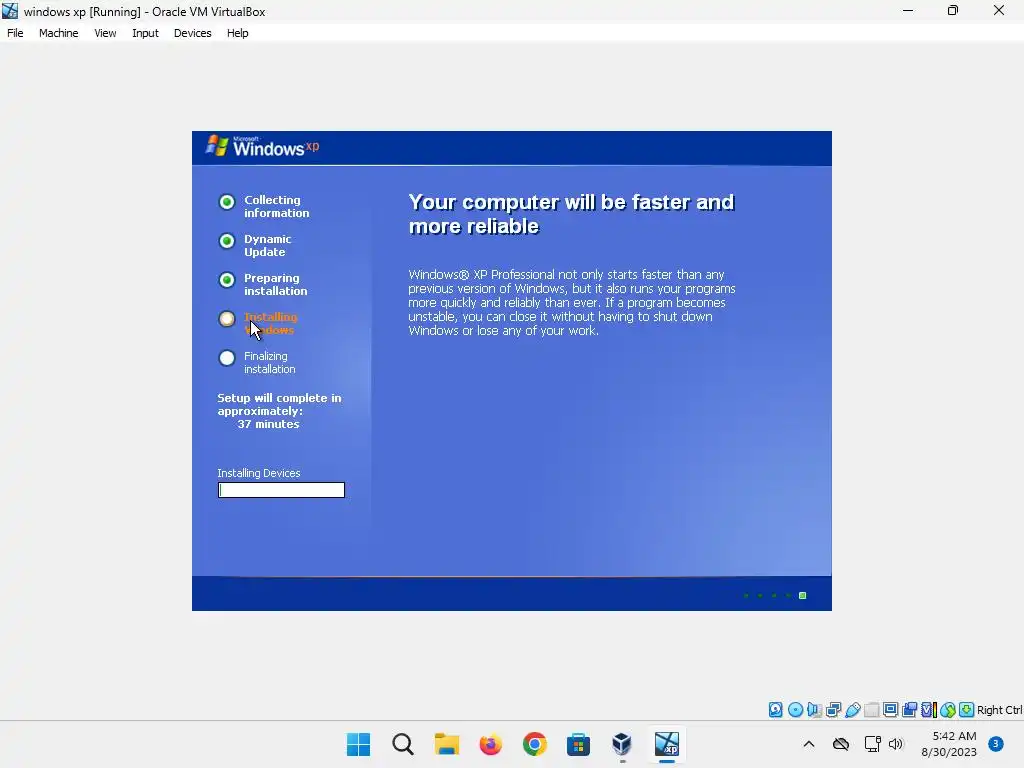
Task: Click the shared folders status icon
Action: pos(871,710)
